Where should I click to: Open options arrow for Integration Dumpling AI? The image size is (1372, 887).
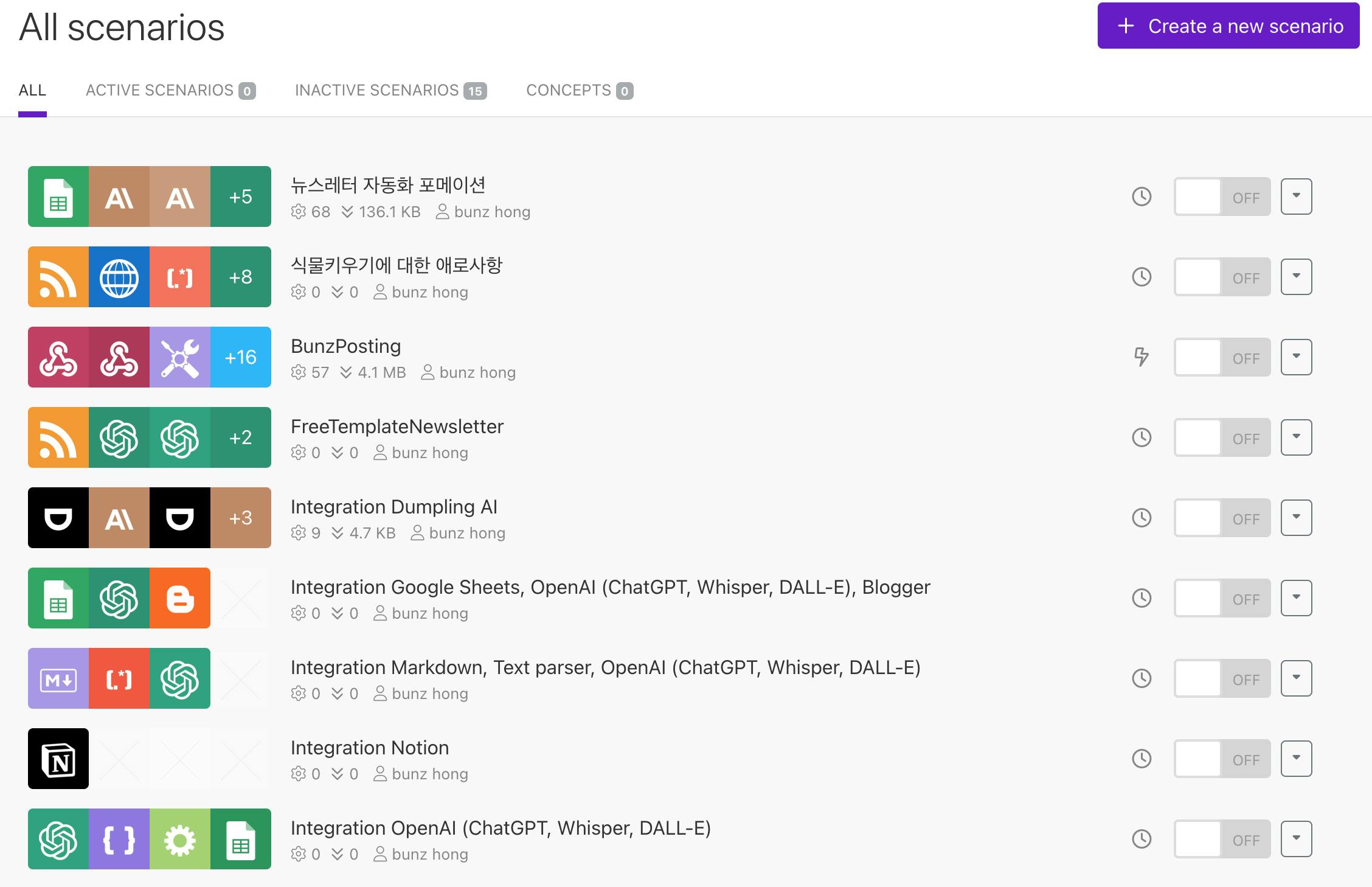pos(1296,518)
